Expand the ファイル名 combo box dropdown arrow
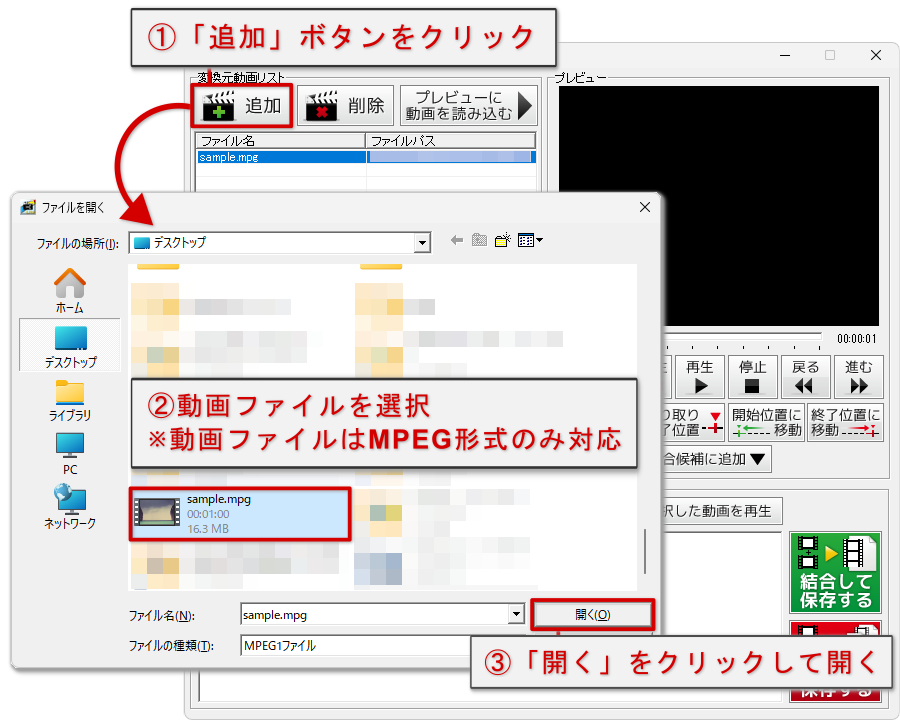The width and height of the screenshot is (900, 720). point(516,615)
